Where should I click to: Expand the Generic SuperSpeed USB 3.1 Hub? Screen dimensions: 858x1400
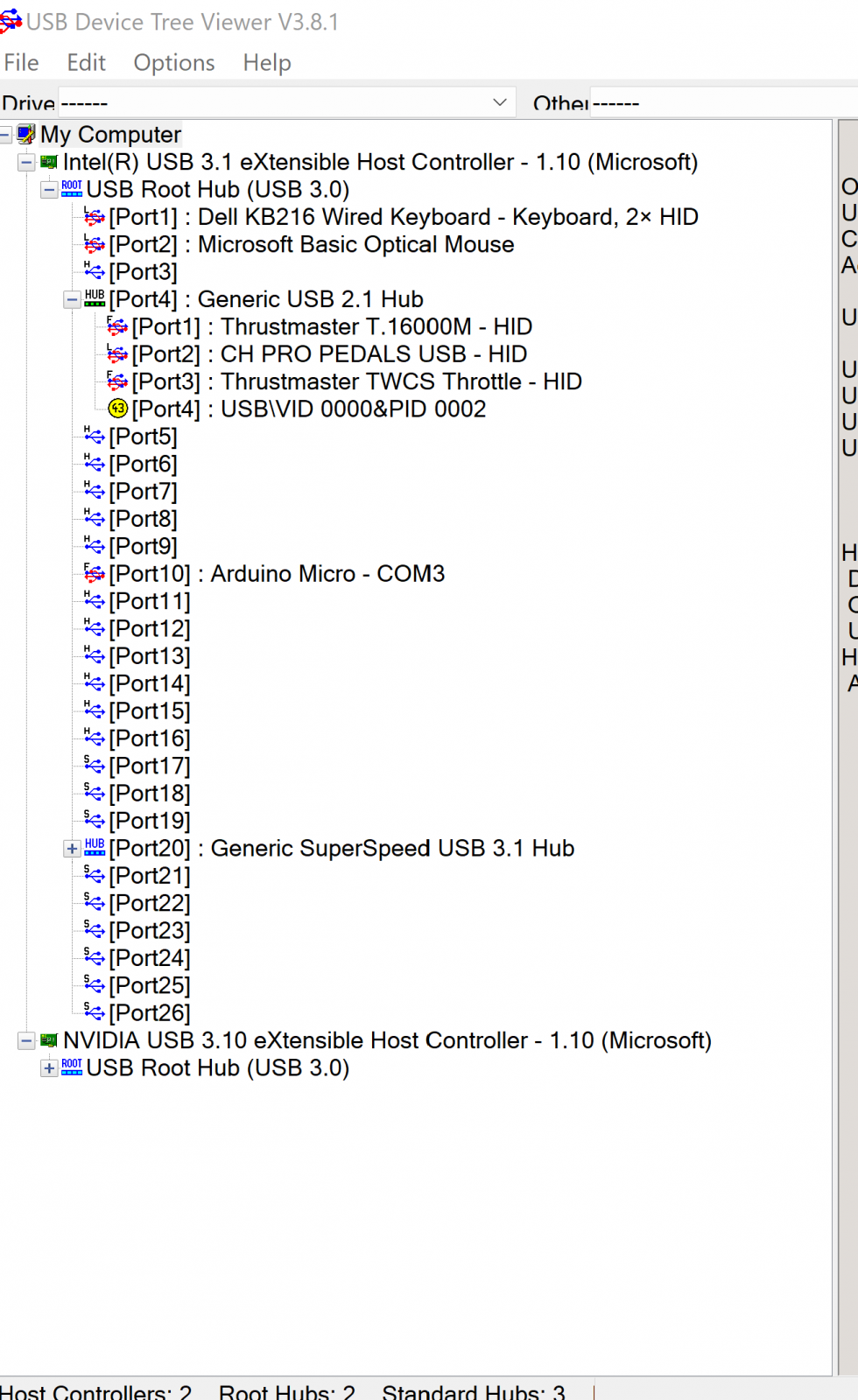point(72,849)
